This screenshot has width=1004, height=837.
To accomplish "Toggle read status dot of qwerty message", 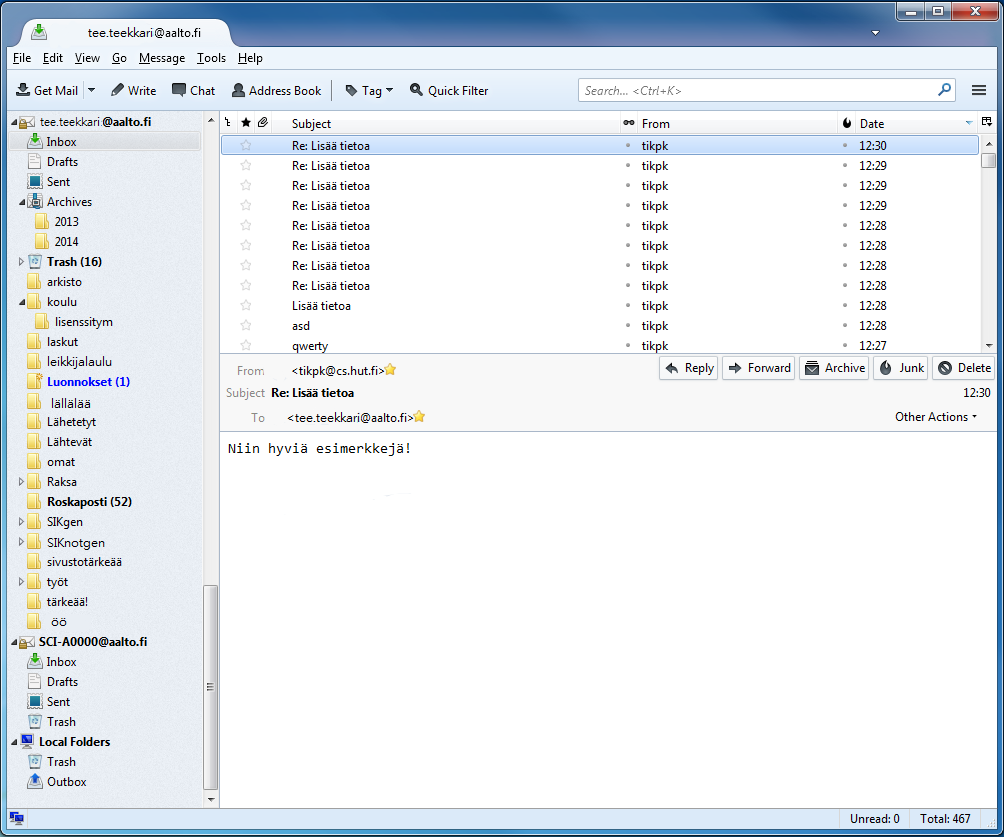I will pyautogui.click(x=628, y=345).
